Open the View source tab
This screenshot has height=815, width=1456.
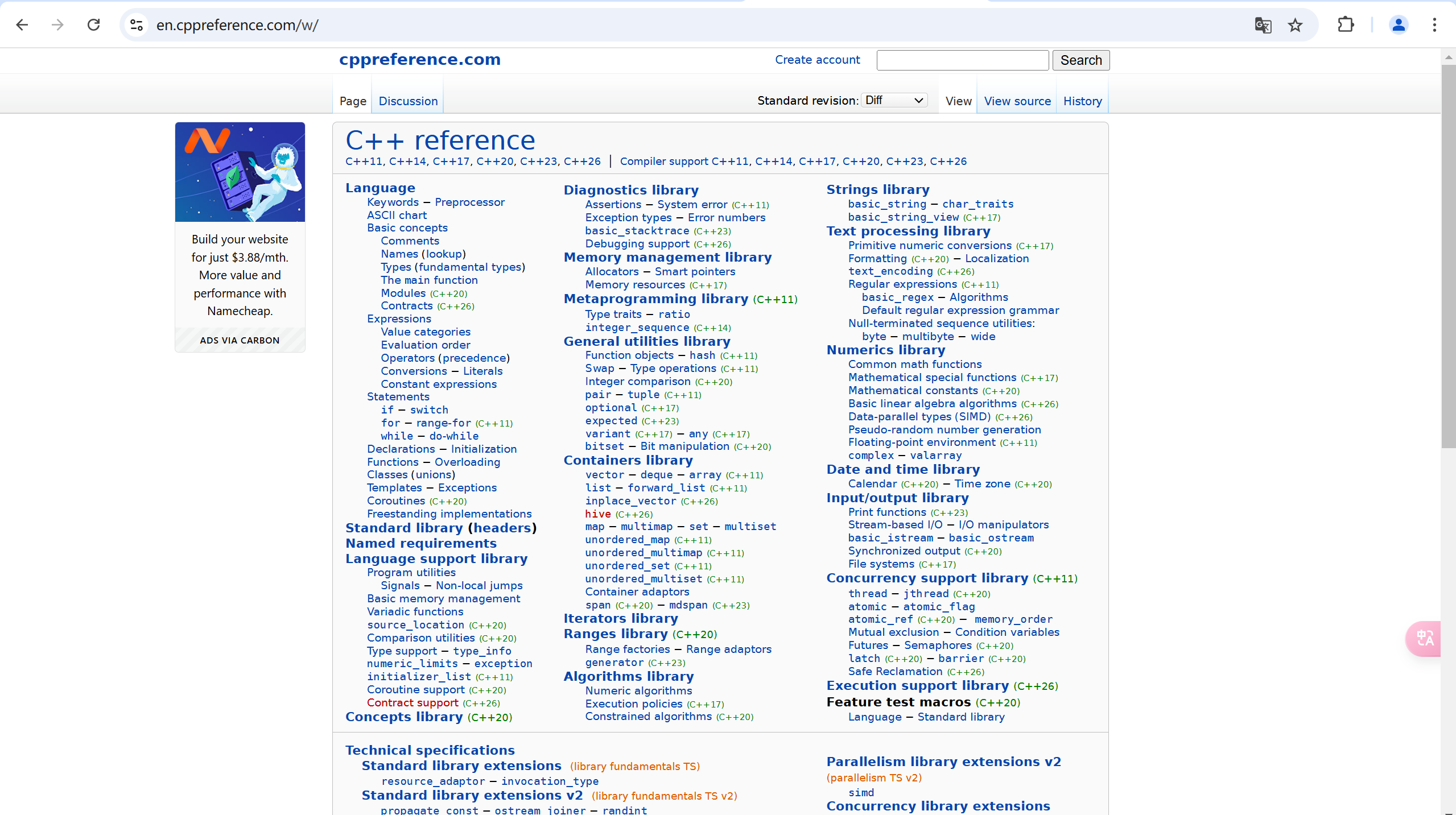pyautogui.click(x=1017, y=101)
